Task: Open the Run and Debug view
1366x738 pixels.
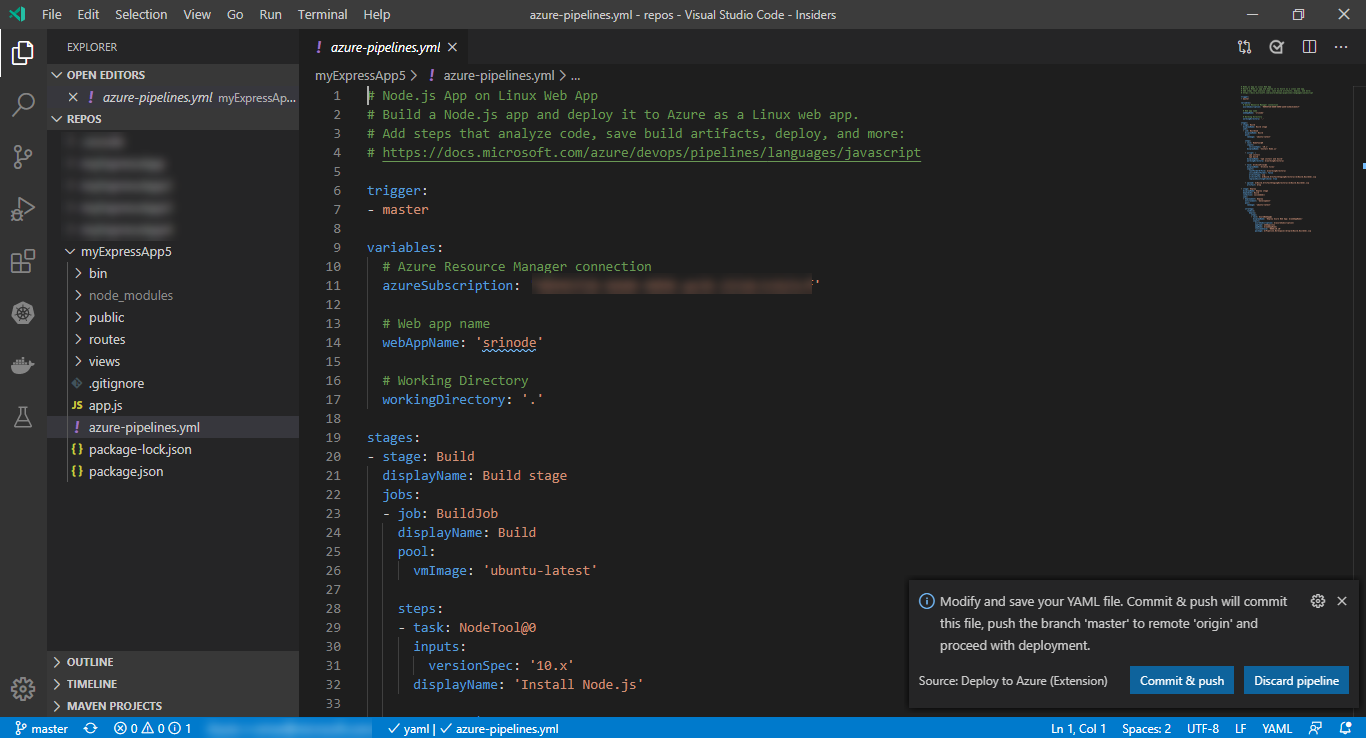Action: 22,208
